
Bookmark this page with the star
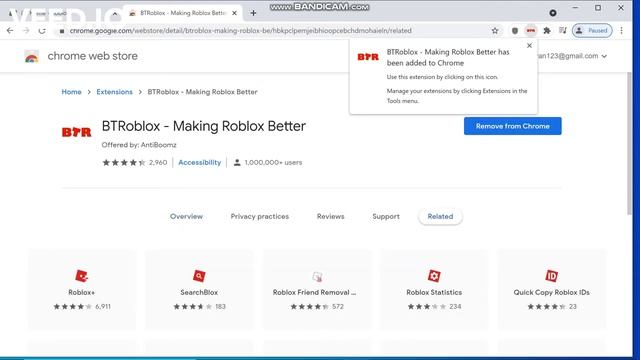coord(495,31)
